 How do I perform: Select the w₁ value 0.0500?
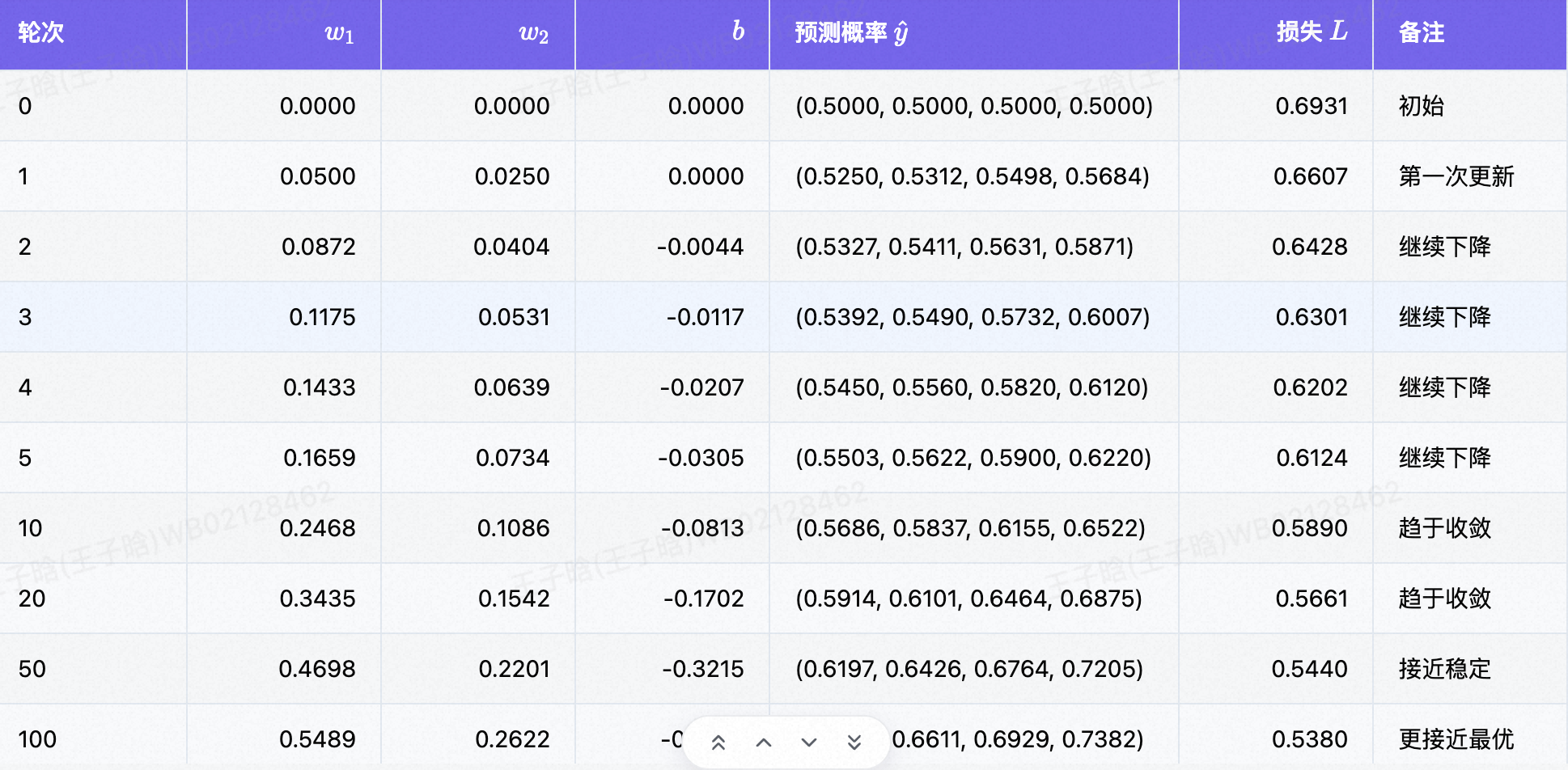coord(318,176)
